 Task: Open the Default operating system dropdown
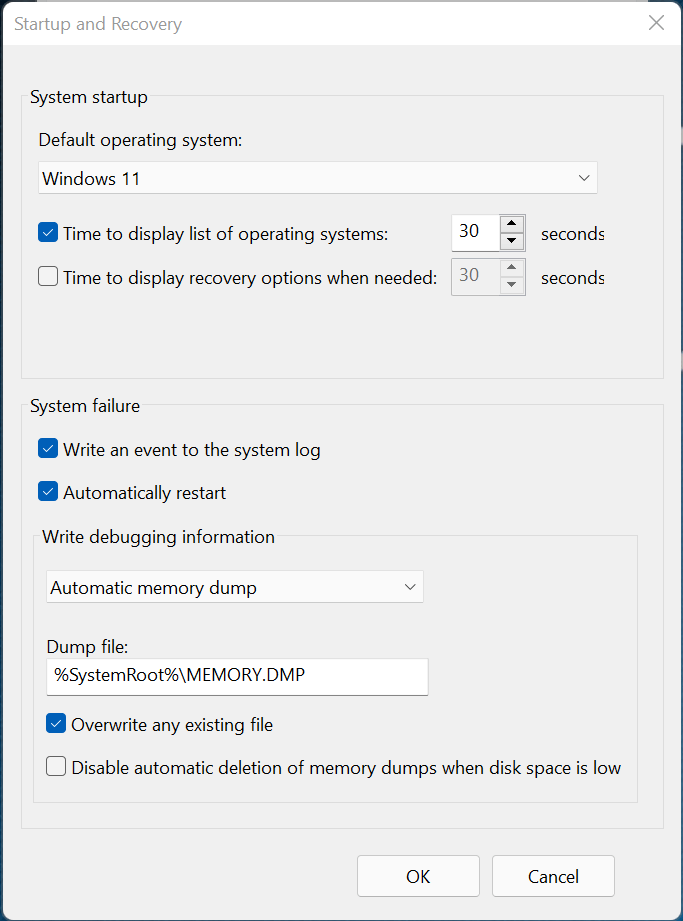click(x=318, y=178)
